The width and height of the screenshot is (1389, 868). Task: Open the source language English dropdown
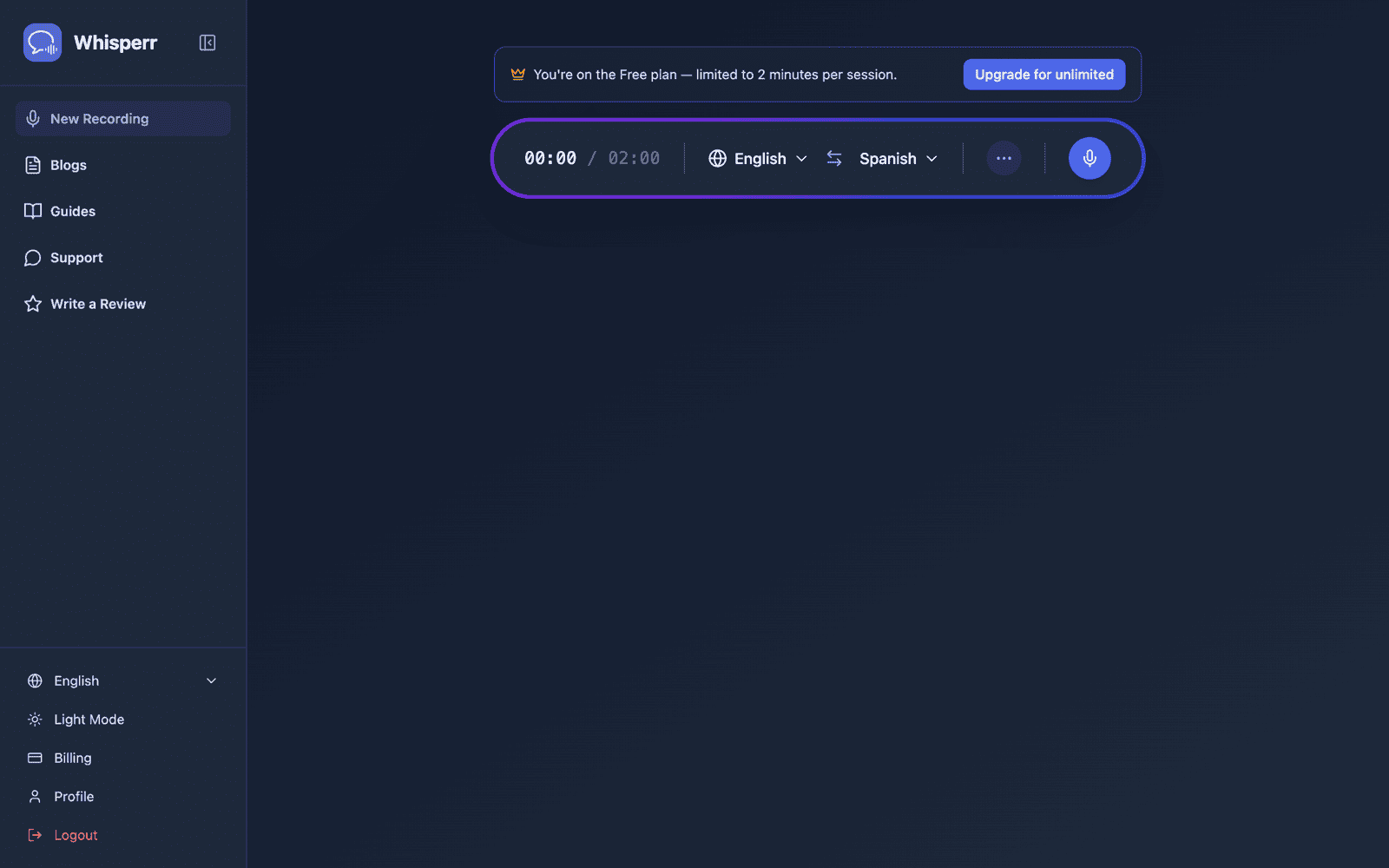(758, 158)
